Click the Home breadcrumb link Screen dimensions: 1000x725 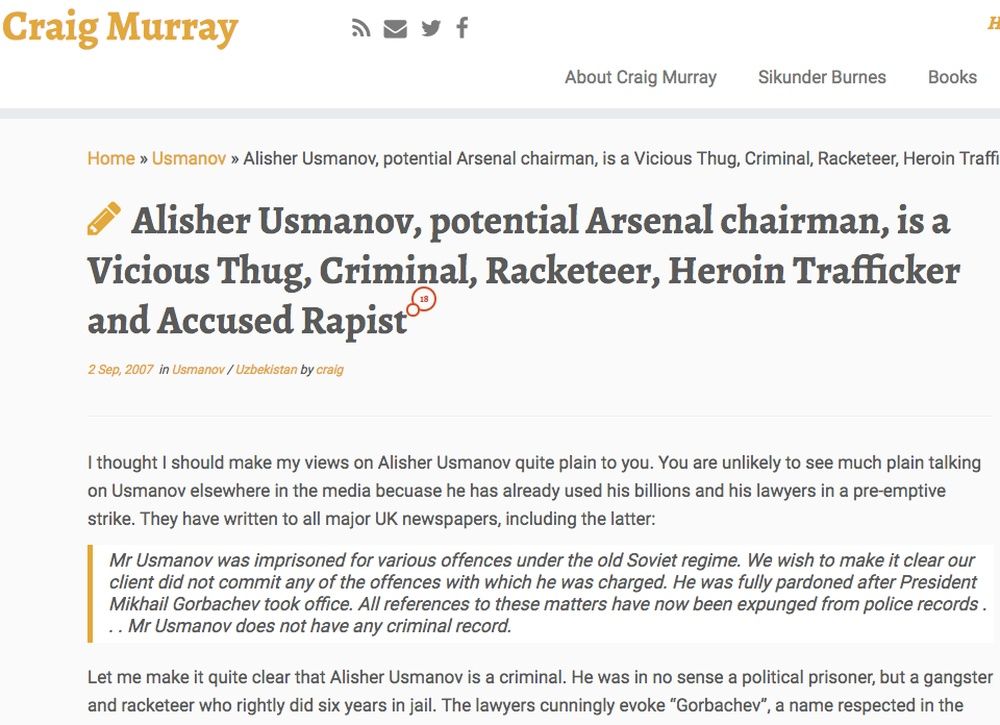[x=111, y=158]
